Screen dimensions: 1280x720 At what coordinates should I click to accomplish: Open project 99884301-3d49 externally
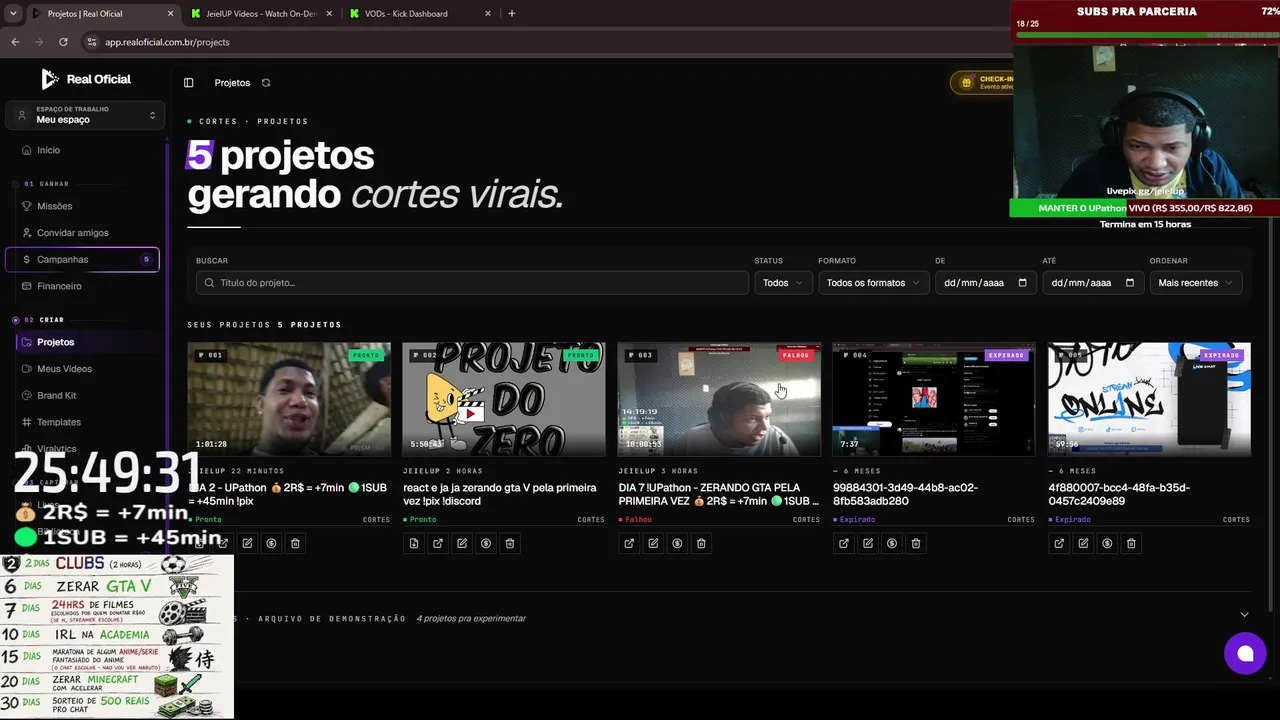tap(844, 543)
